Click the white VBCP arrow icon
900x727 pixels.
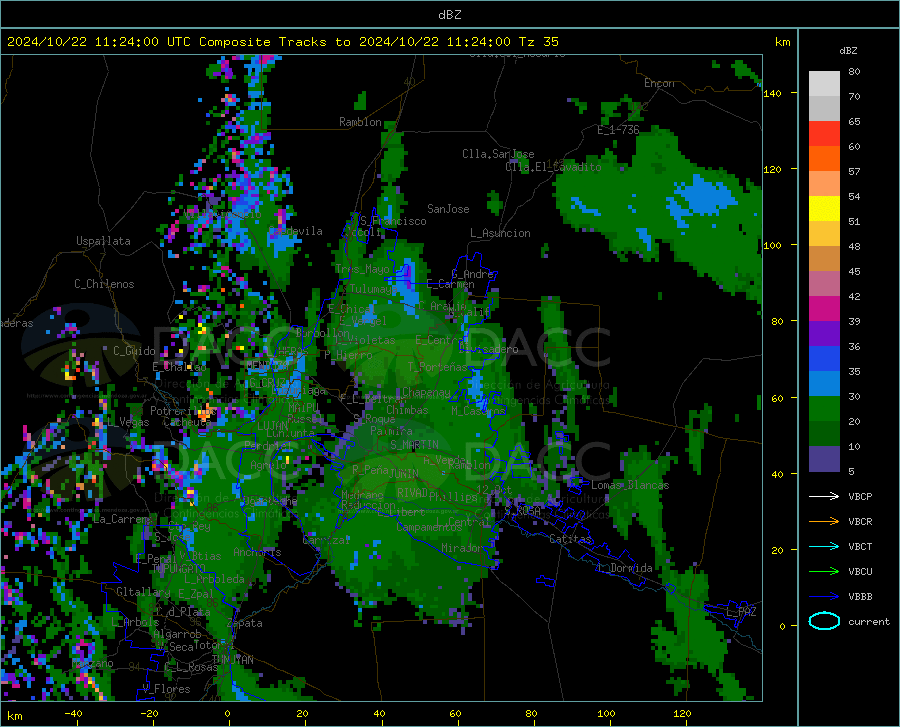coord(824,496)
